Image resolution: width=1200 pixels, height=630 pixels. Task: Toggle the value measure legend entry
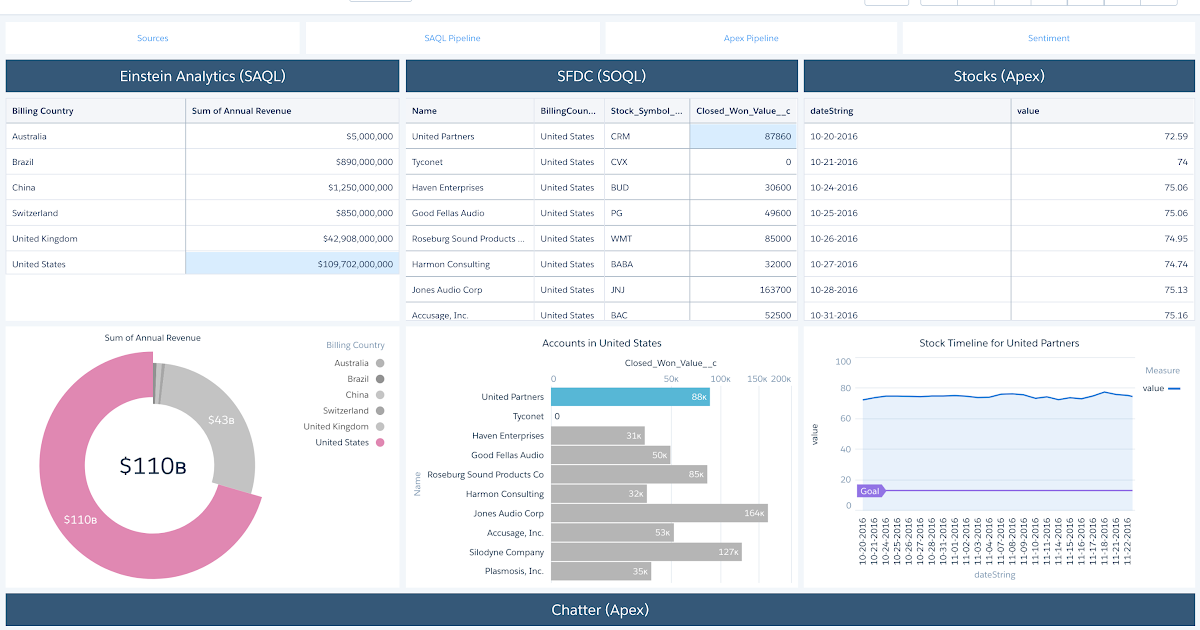1160,388
